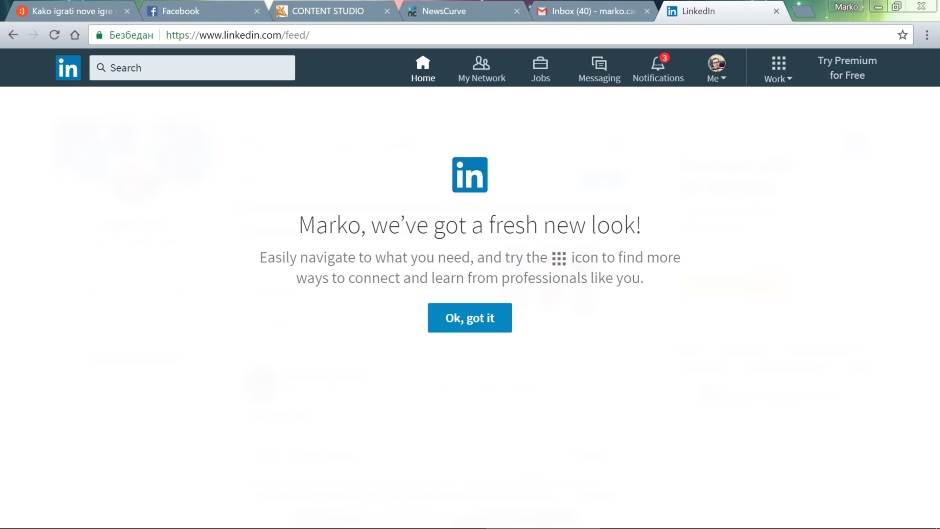
Task: Click the Marko profile button in title bar
Action: tap(845, 7)
